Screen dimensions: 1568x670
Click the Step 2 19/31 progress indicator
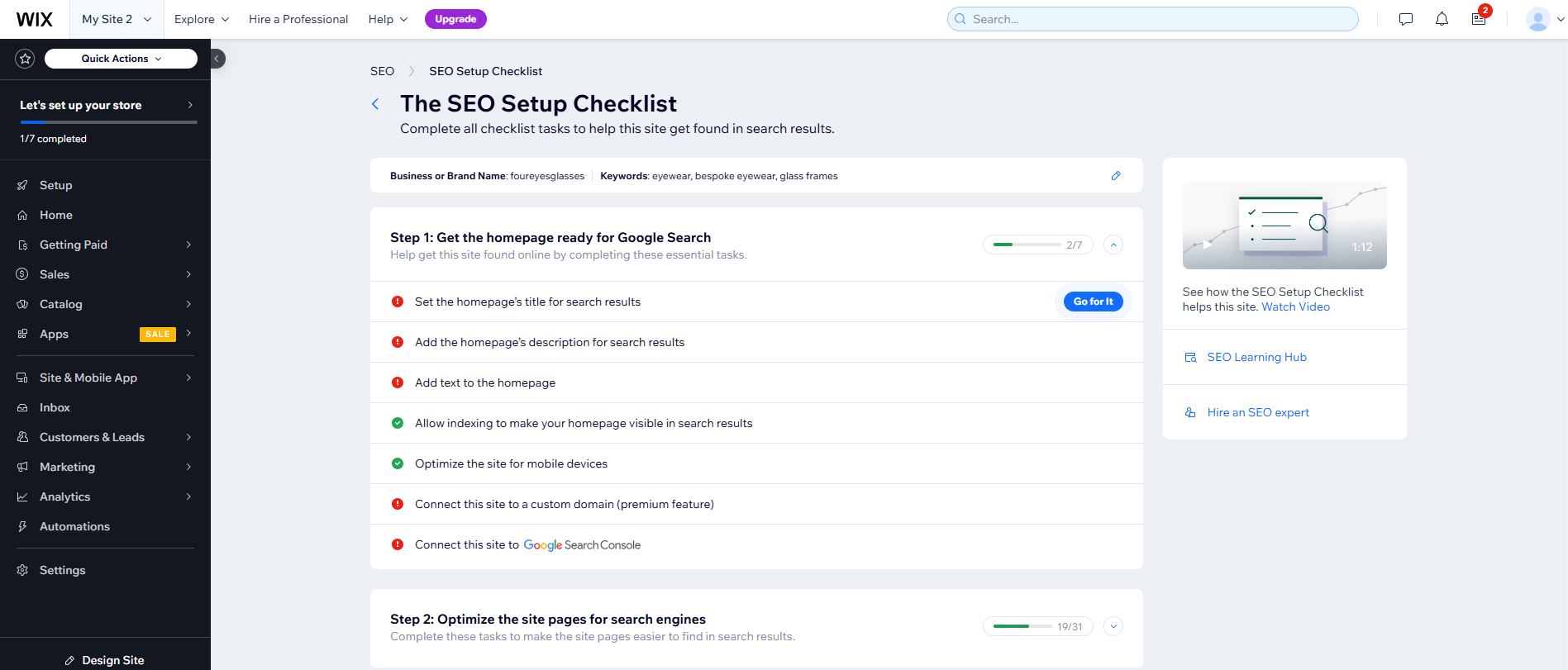pos(1037,626)
